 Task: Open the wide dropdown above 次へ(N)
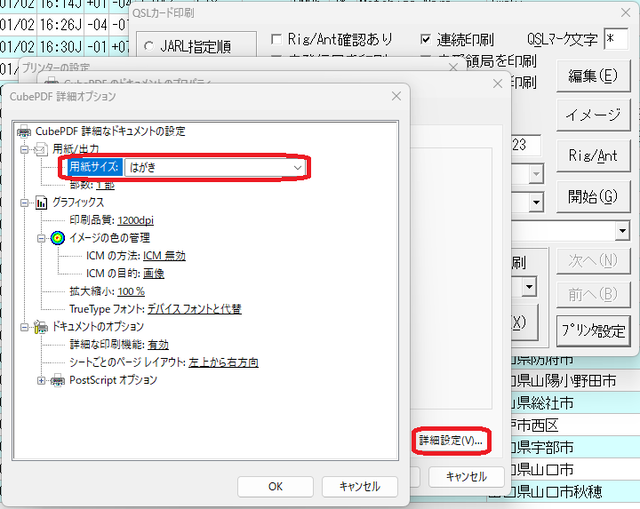pos(622,231)
